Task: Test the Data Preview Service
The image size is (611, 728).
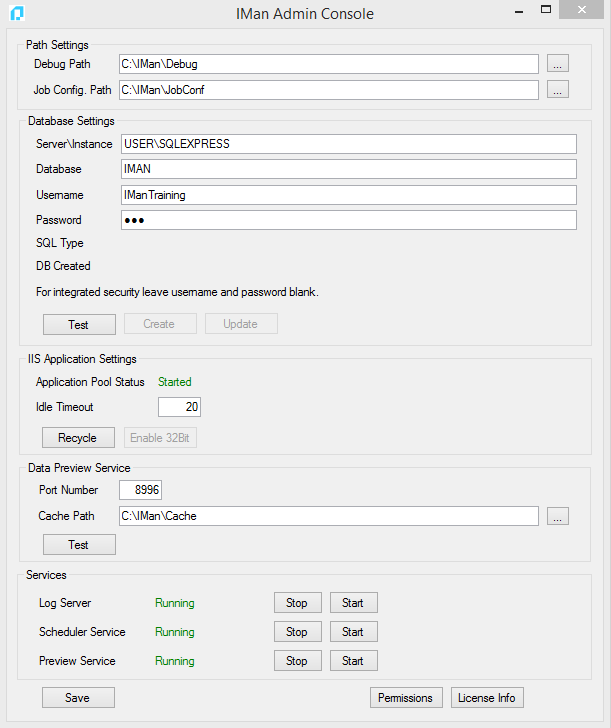Action: pos(78,545)
